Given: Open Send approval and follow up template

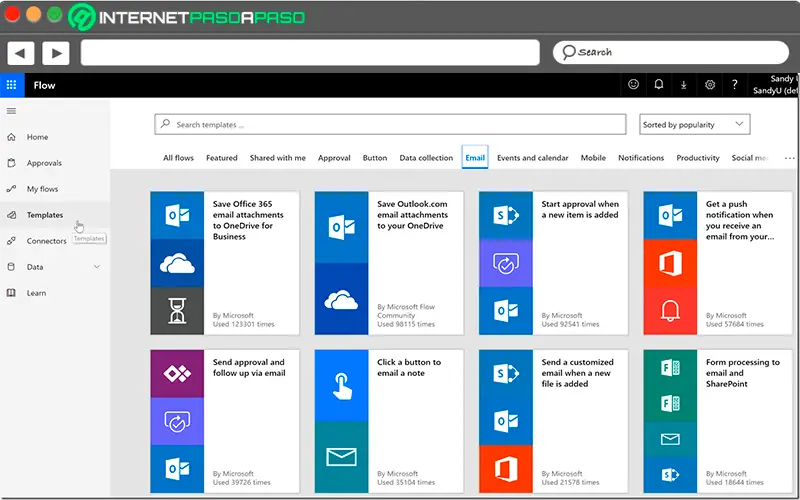Looking at the screenshot, I should pos(225,421).
